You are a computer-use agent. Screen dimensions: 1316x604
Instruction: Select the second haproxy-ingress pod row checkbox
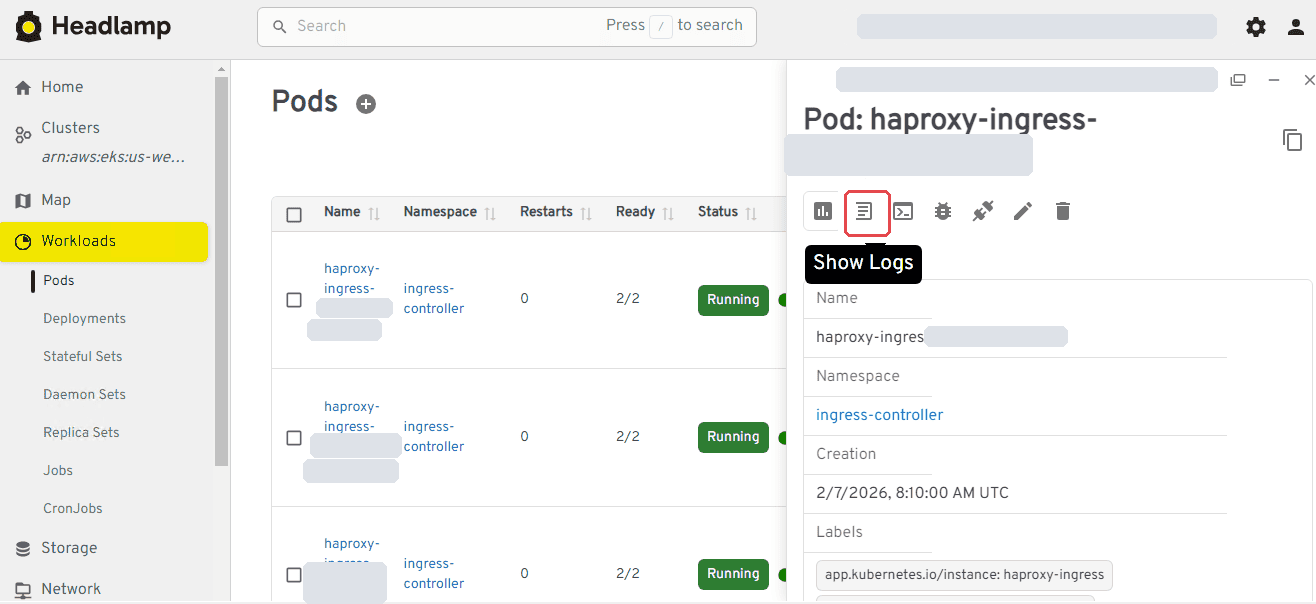click(294, 438)
